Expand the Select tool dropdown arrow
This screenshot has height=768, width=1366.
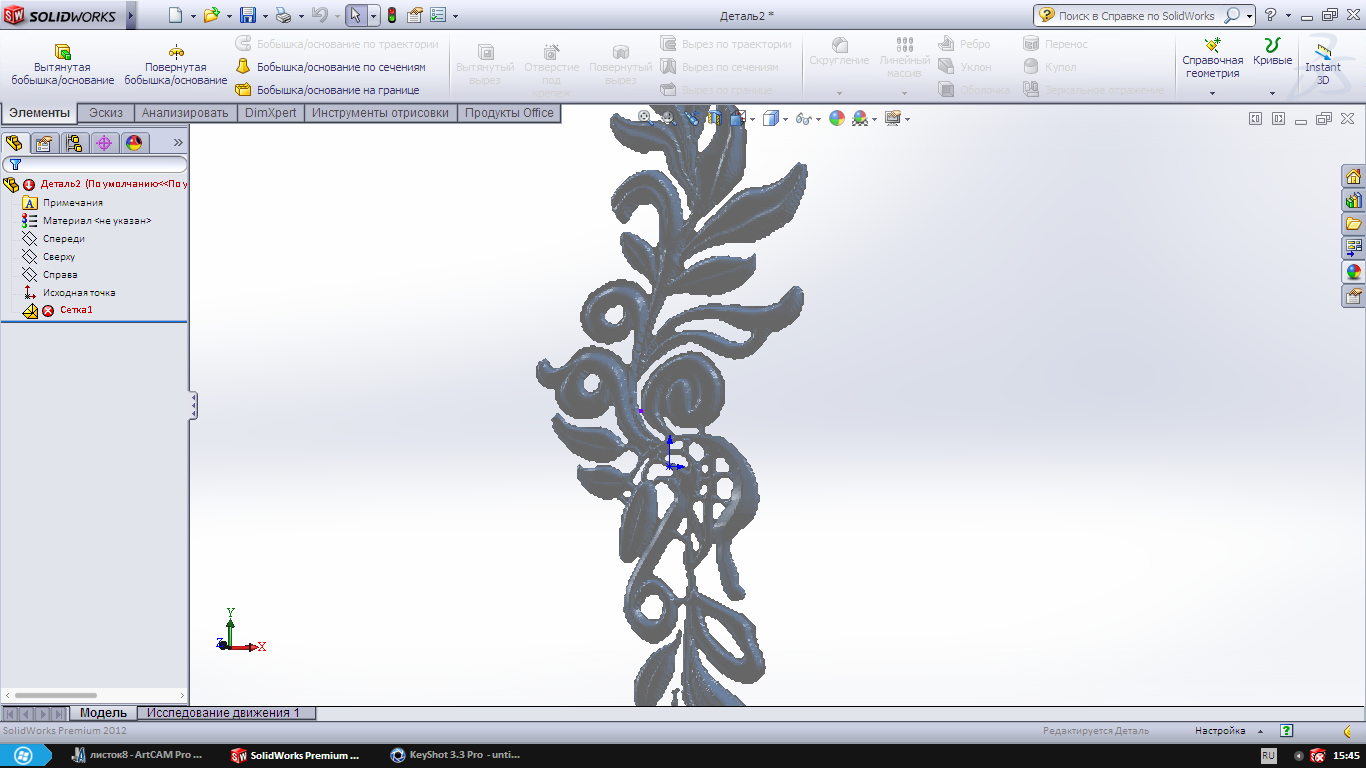tap(373, 16)
